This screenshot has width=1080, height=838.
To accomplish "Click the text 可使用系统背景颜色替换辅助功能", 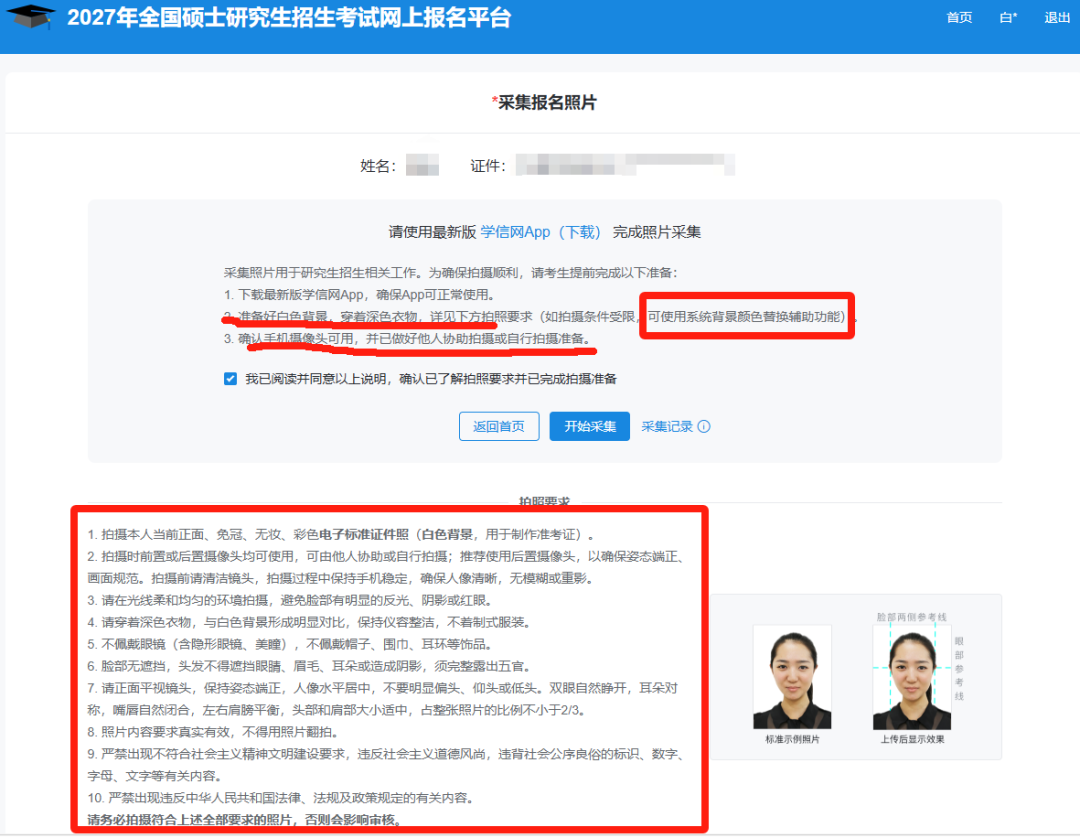I will coord(747,317).
